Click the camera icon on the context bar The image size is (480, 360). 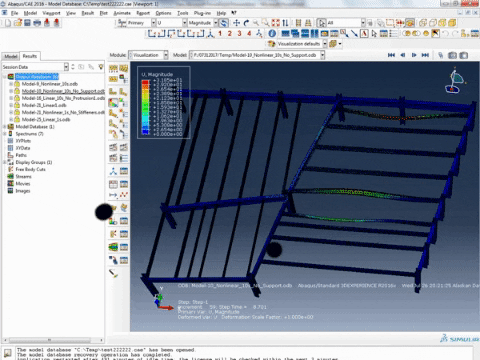pos(452,55)
